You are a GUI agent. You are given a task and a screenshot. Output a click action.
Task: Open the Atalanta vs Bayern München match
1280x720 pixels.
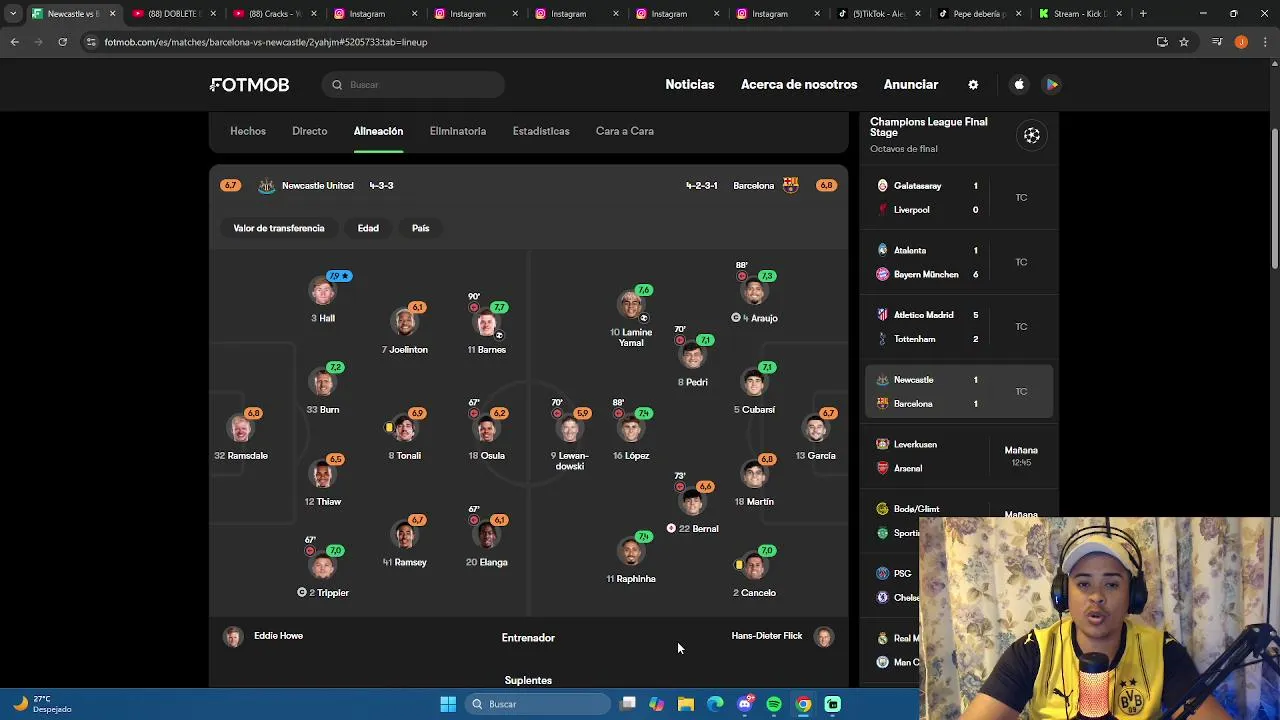(x=960, y=262)
